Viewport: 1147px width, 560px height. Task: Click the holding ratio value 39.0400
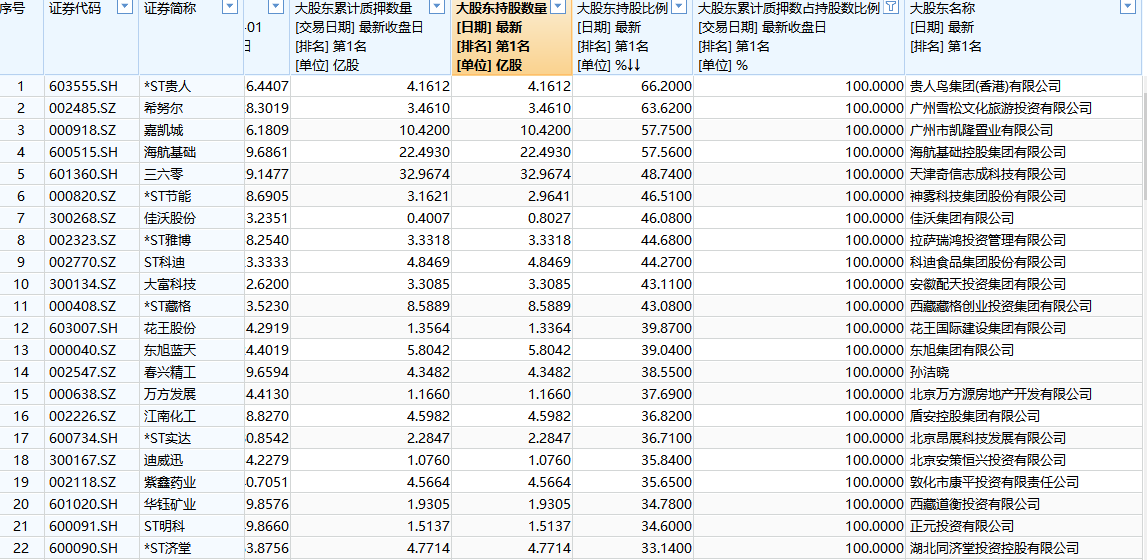667,350
